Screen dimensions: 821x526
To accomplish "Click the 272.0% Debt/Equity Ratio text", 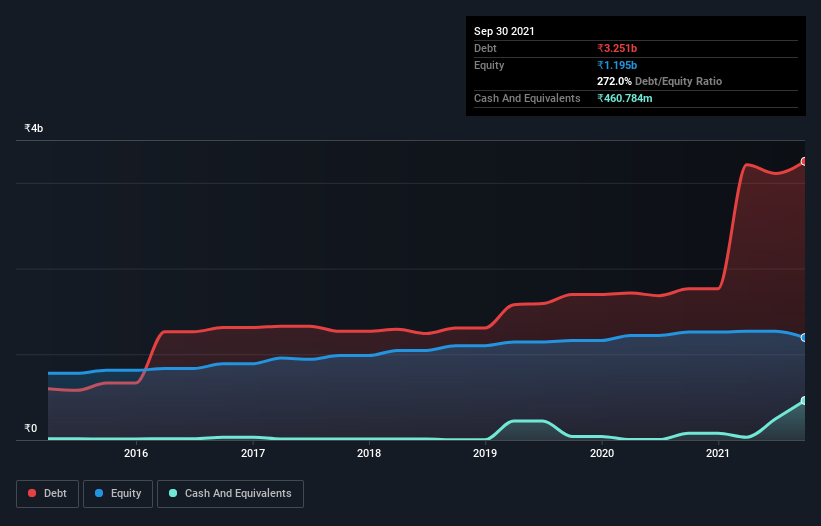I will [659, 81].
